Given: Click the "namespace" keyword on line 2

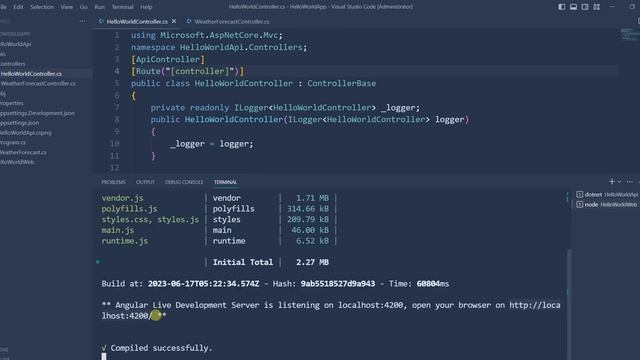Looking at the screenshot, I should click(x=153, y=47).
